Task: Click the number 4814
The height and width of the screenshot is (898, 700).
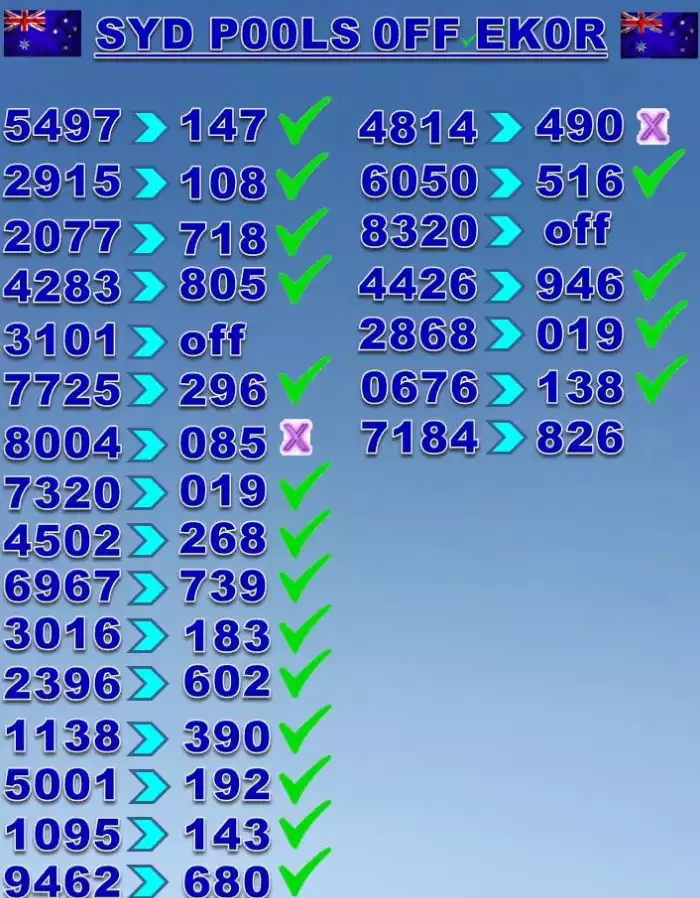Action: pyautogui.click(x=418, y=127)
